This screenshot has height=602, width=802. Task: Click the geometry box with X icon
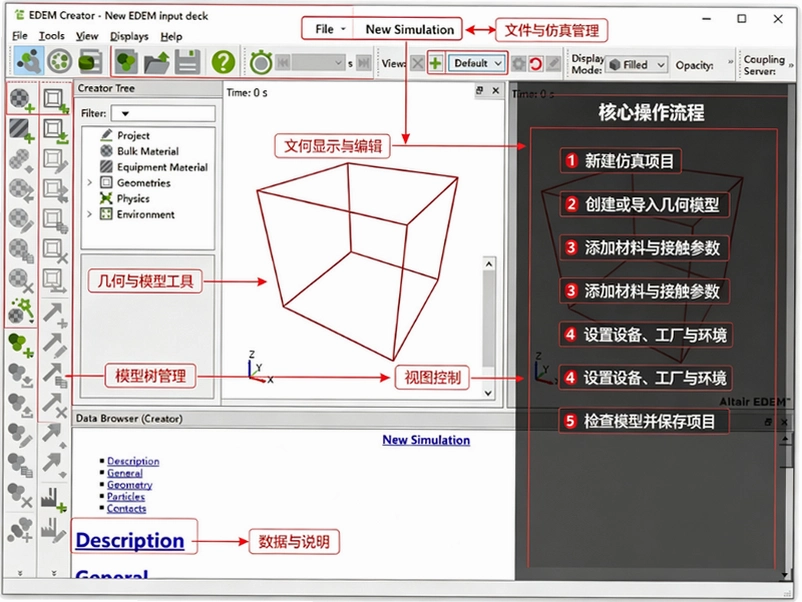point(55,250)
